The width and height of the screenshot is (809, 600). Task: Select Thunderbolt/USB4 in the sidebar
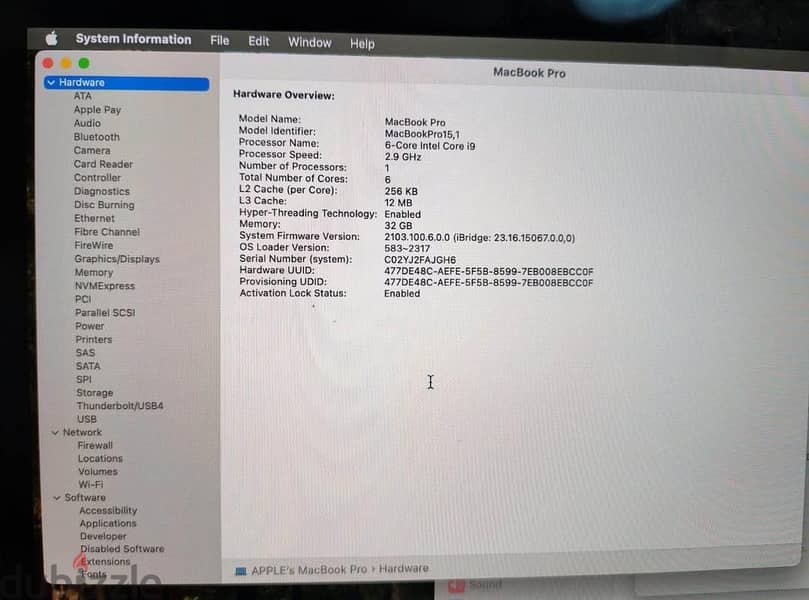[120, 406]
